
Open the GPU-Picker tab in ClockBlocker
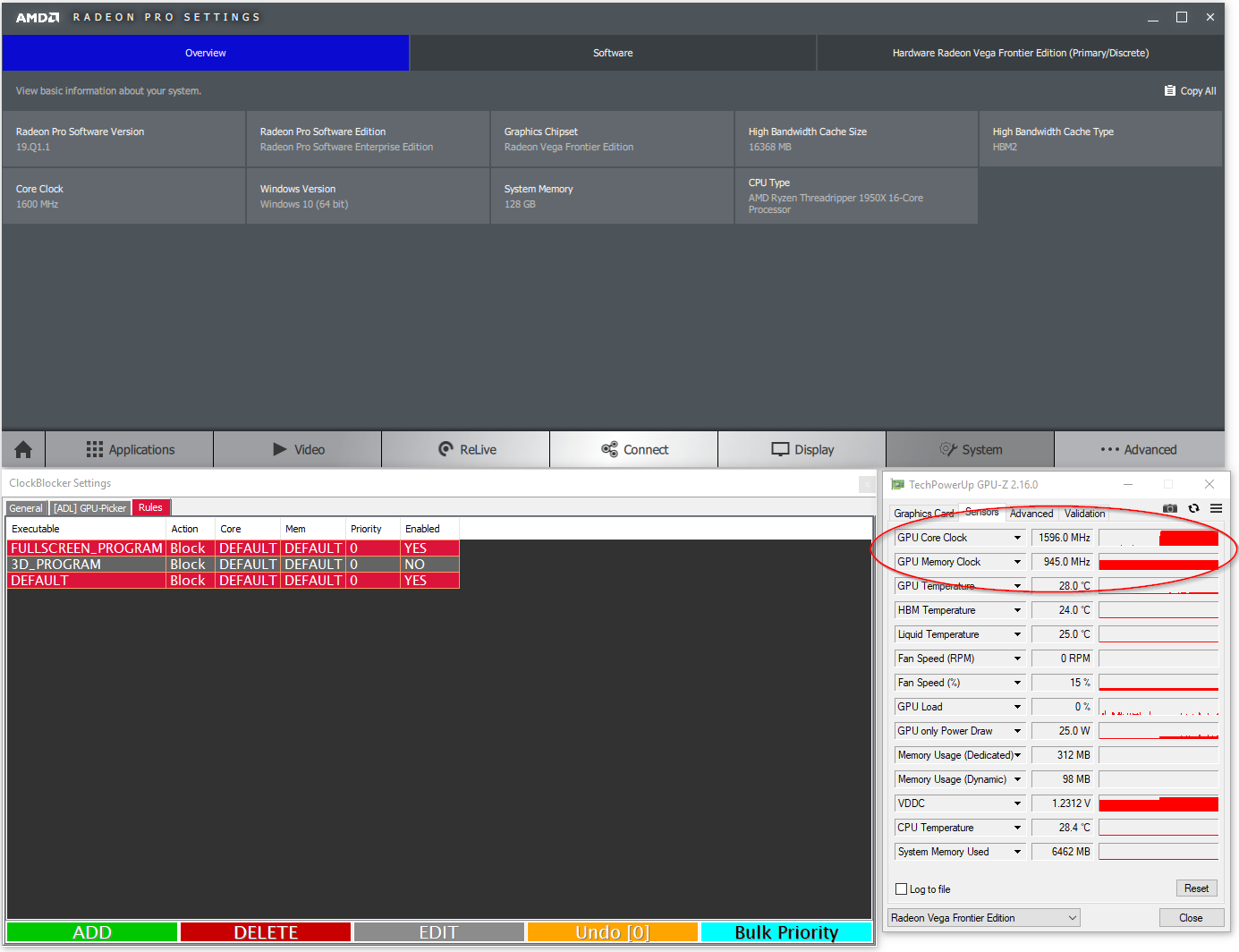[x=89, y=507]
